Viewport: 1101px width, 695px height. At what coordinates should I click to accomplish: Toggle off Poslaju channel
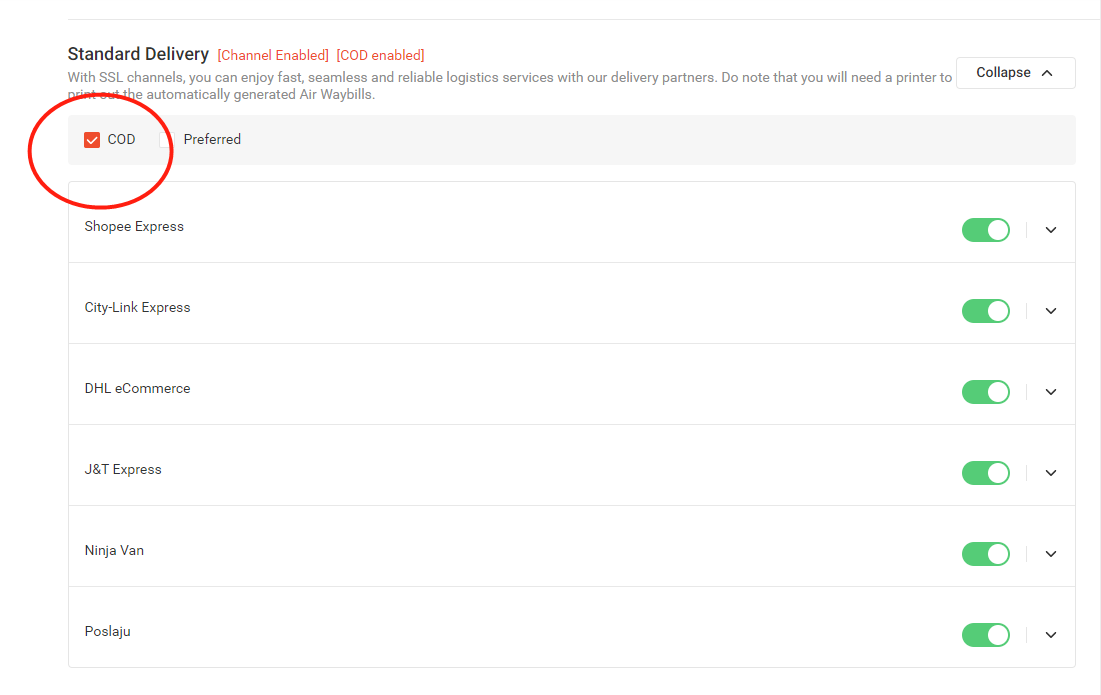click(x=986, y=635)
